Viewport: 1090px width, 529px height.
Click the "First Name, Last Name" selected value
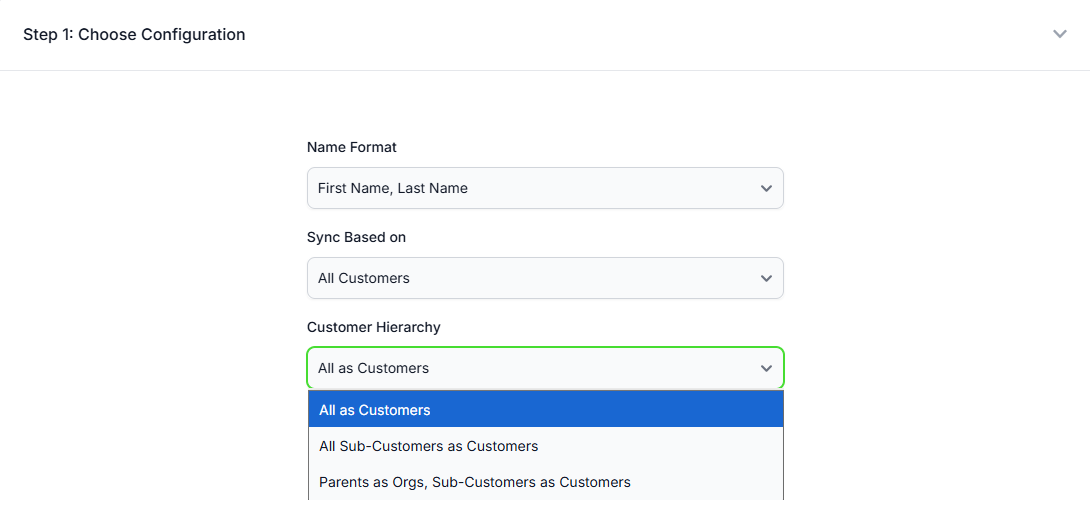393,188
